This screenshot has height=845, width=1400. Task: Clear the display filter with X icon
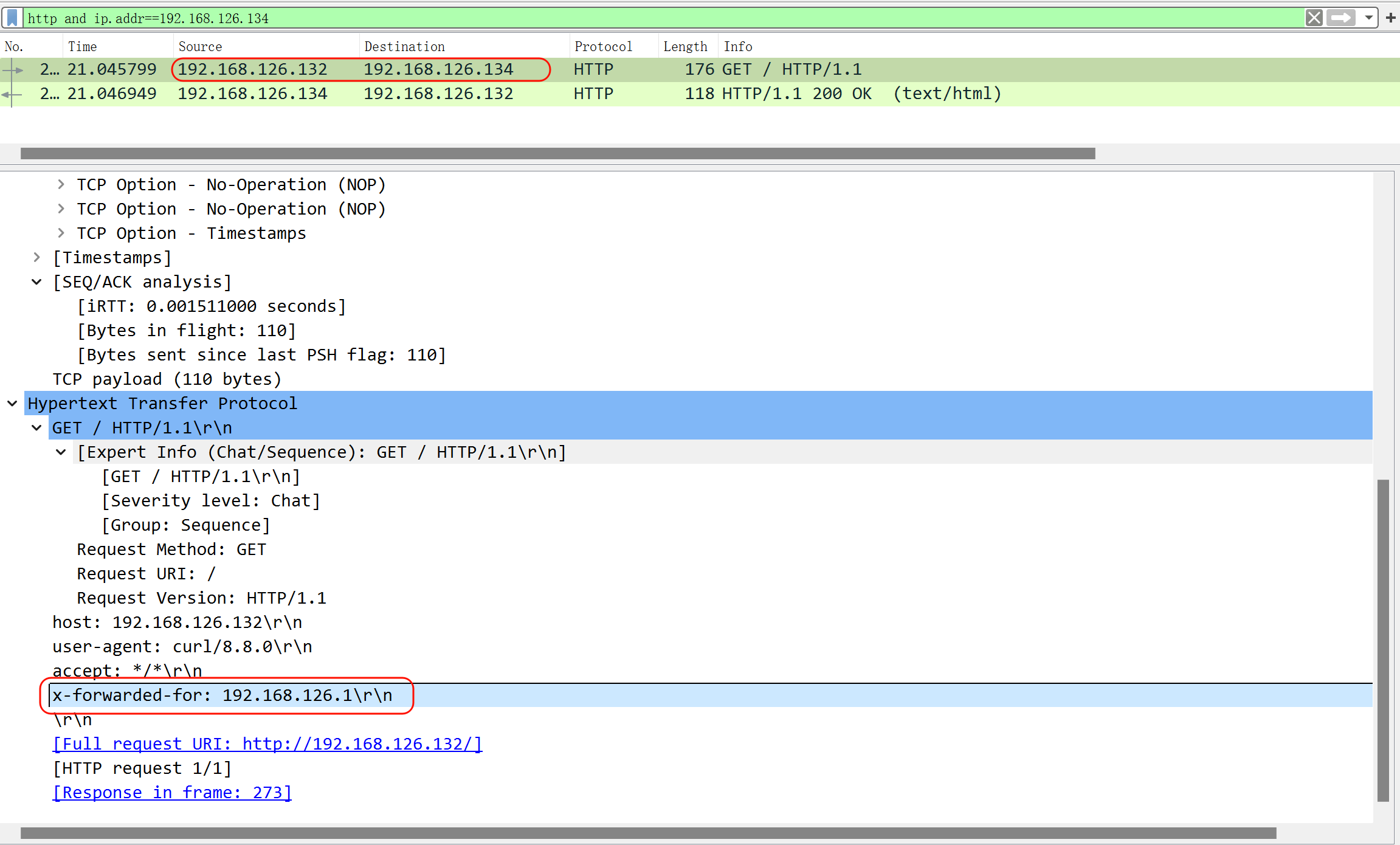(1314, 18)
